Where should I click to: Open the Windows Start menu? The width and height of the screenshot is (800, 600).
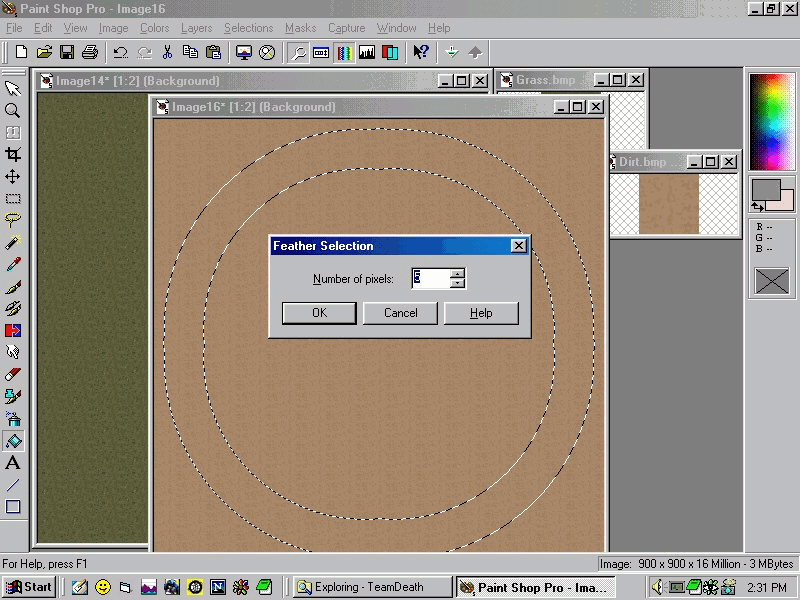point(29,587)
